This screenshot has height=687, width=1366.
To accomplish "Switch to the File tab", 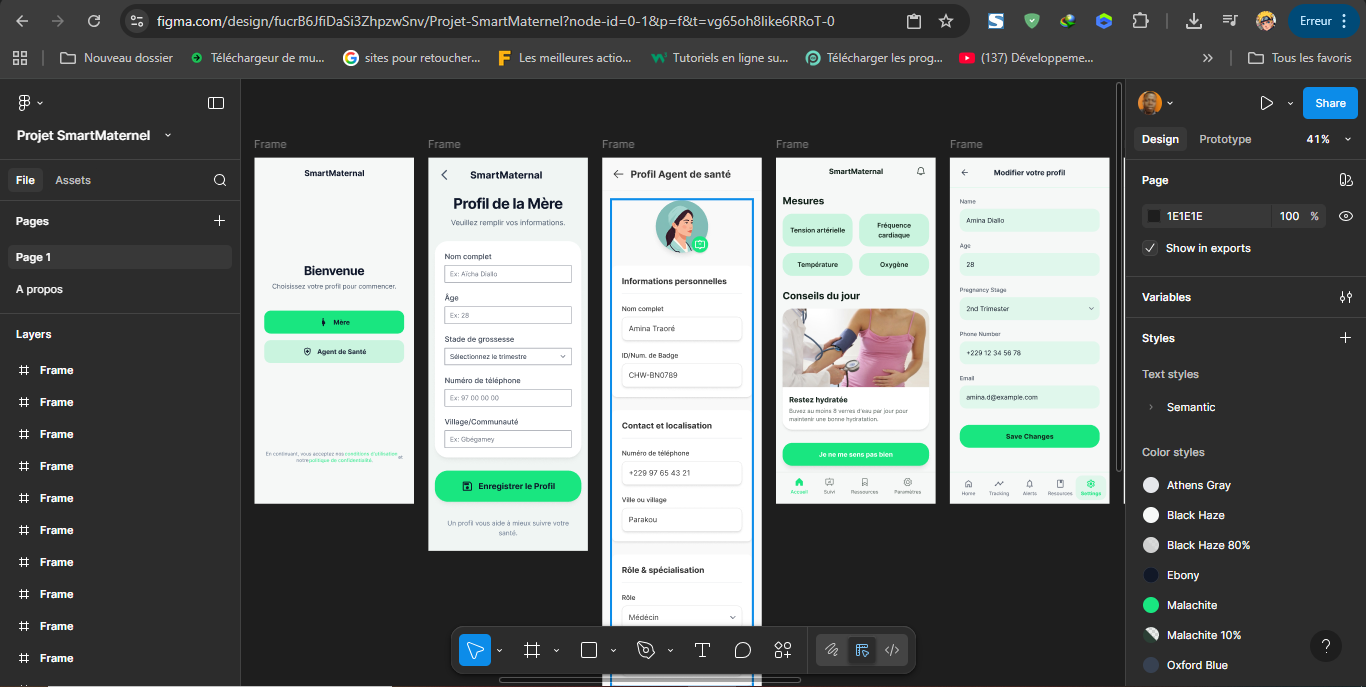I will click(25, 180).
